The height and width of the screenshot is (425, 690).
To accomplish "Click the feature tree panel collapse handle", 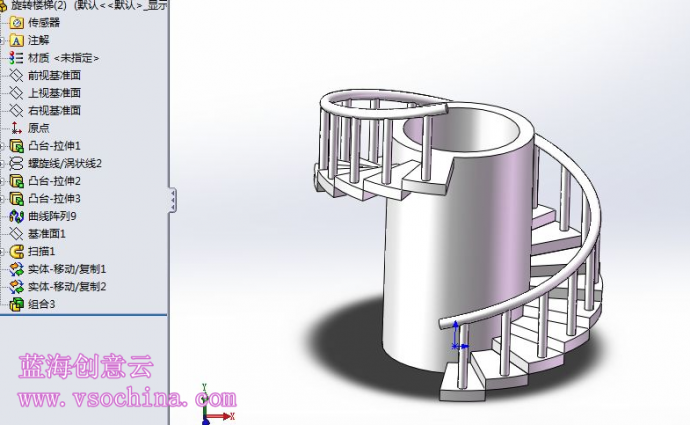I will pos(172,199).
